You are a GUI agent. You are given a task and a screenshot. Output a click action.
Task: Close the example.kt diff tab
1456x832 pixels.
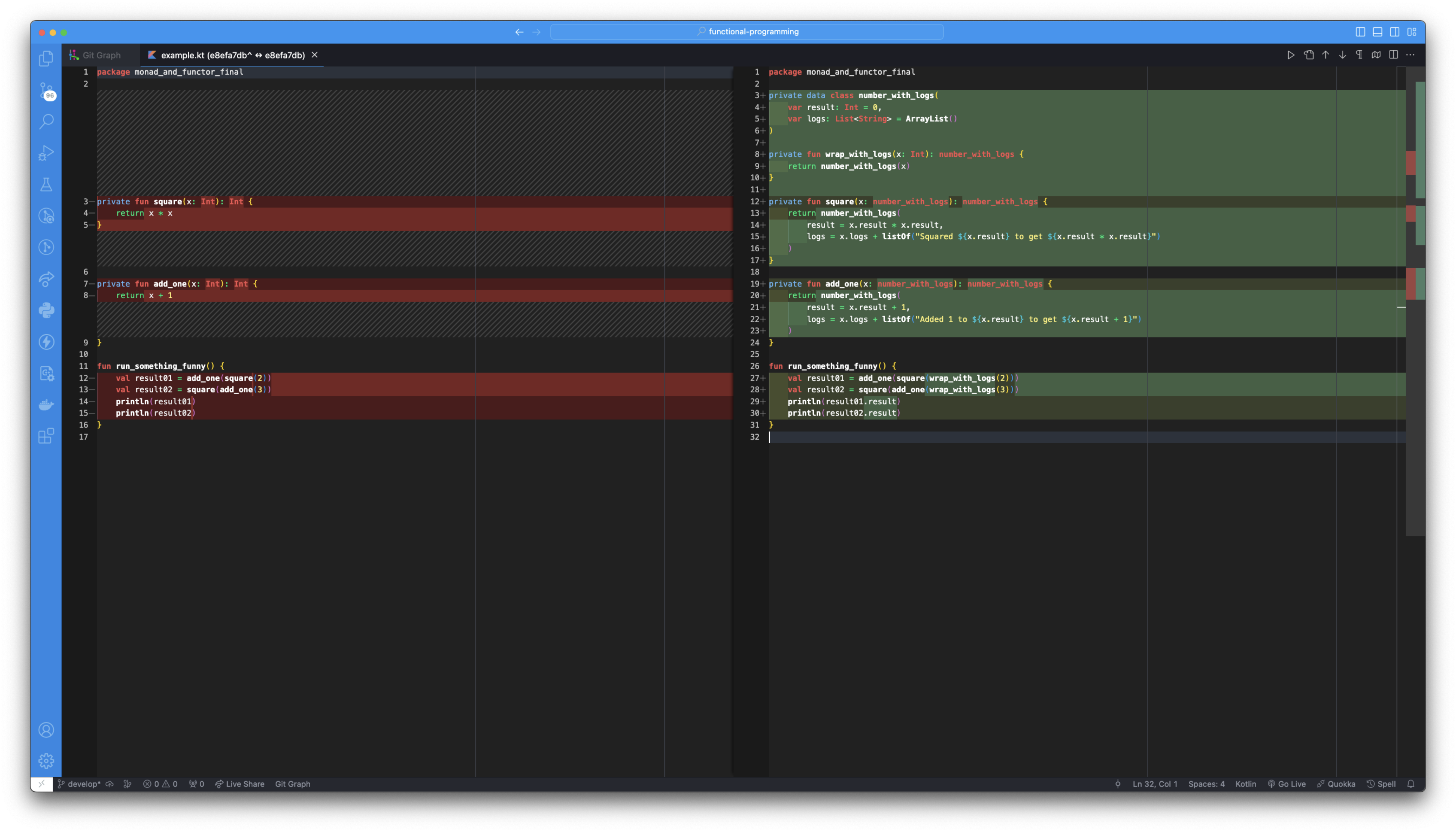point(314,55)
